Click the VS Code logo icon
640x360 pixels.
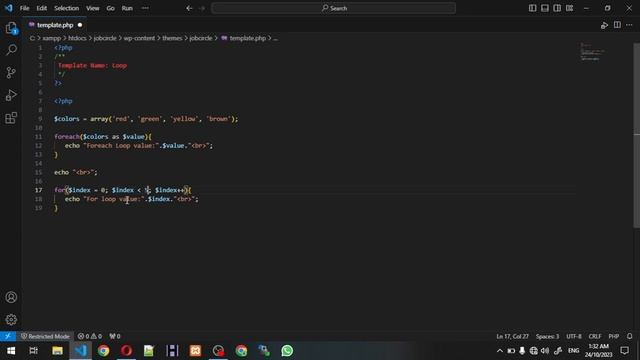(x=9, y=8)
